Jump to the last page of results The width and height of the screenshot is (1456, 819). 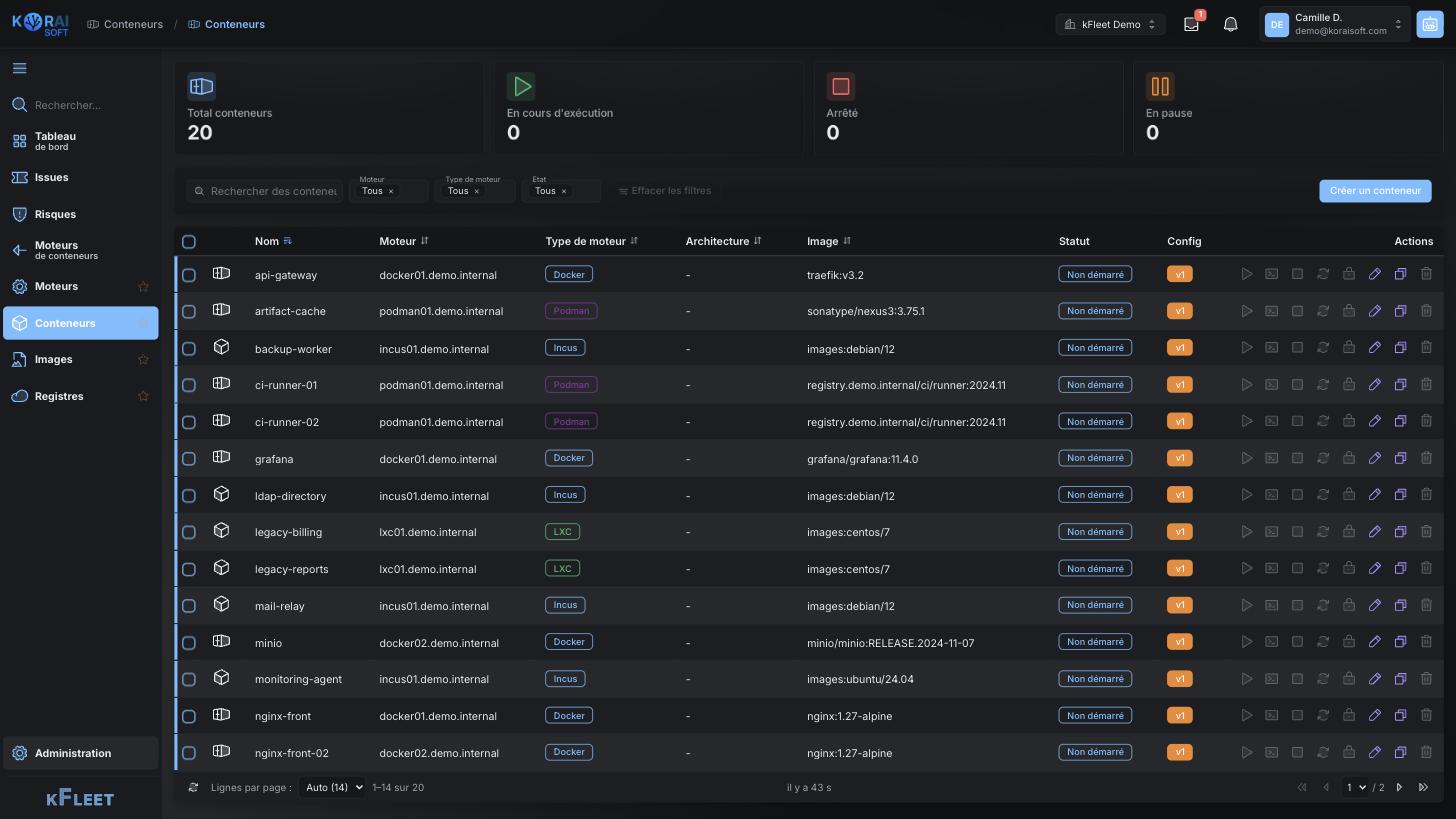tap(1423, 788)
